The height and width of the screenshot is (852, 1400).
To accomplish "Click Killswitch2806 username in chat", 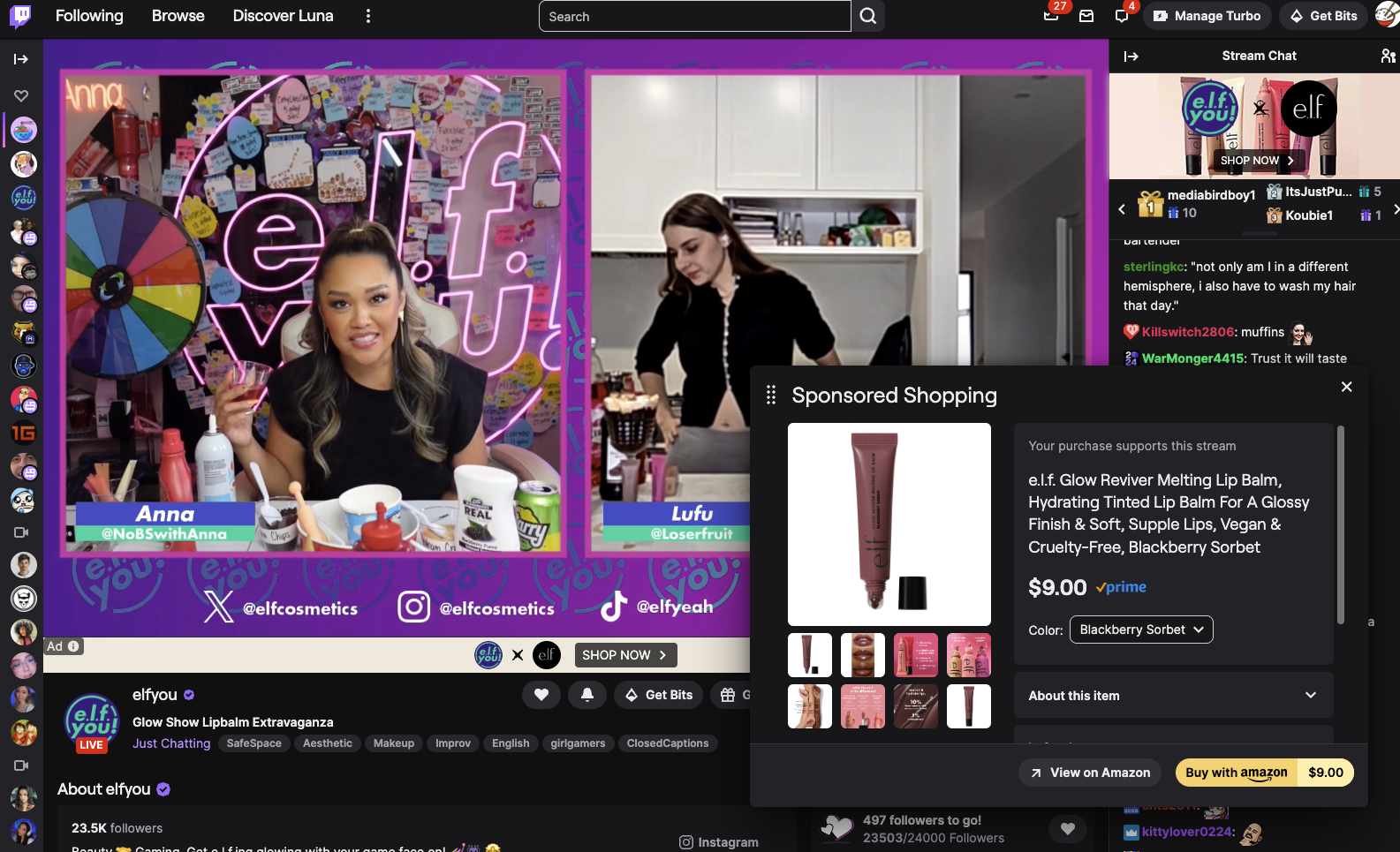I will [x=1188, y=332].
